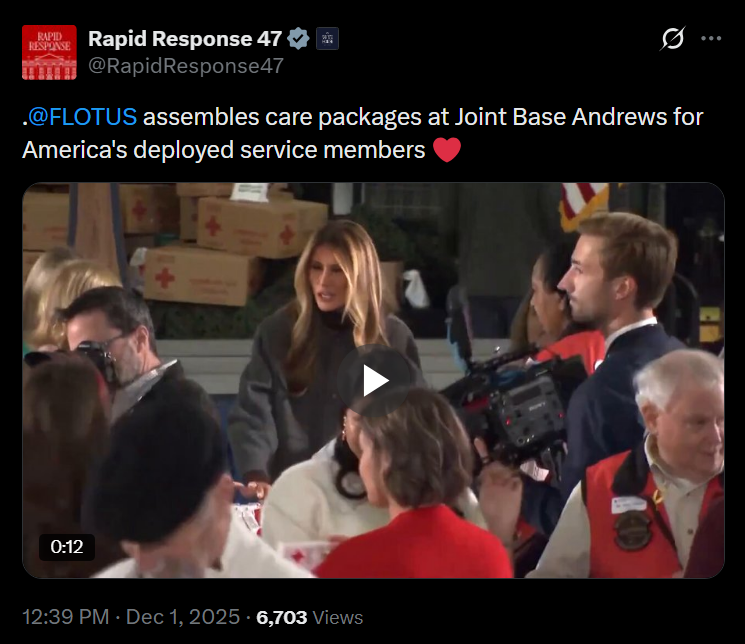Click the 0:12 video duration badge
The image size is (745, 644).
point(67,547)
